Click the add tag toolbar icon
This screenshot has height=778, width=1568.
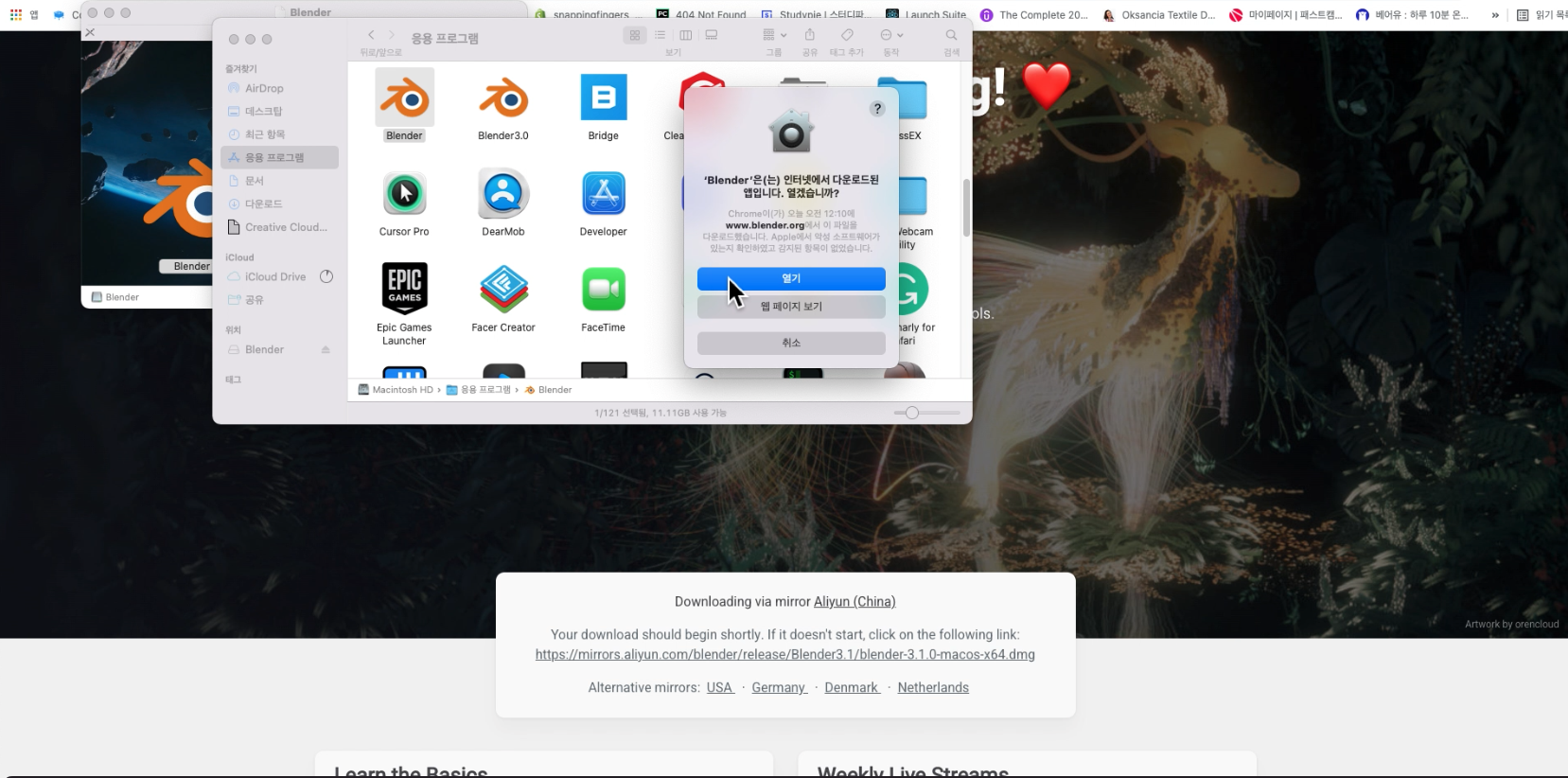pos(847,35)
